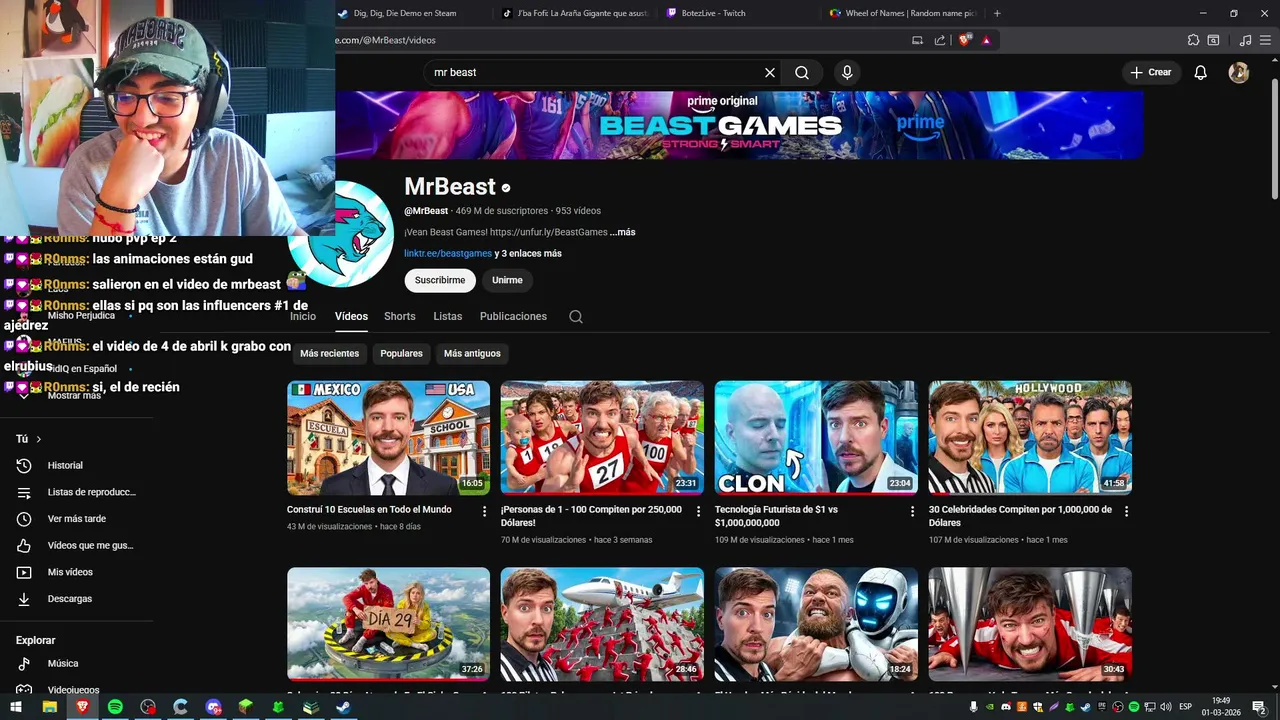
Task: Open the sidebar search panel icon
Action: coord(1213,40)
